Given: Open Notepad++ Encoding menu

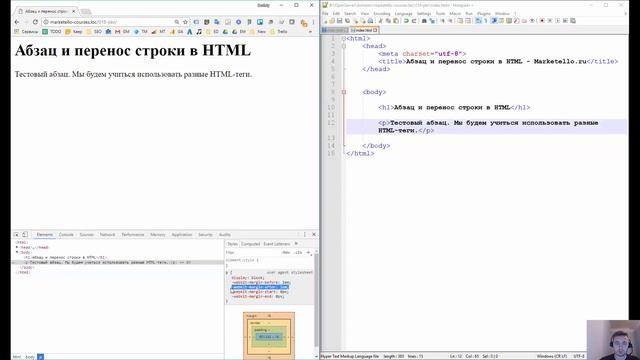Looking at the screenshot, I should (x=382, y=13).
